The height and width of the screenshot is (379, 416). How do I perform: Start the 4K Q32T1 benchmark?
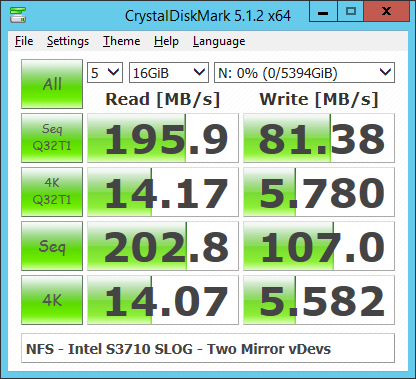pyautogui.click(x=52, y=192)
